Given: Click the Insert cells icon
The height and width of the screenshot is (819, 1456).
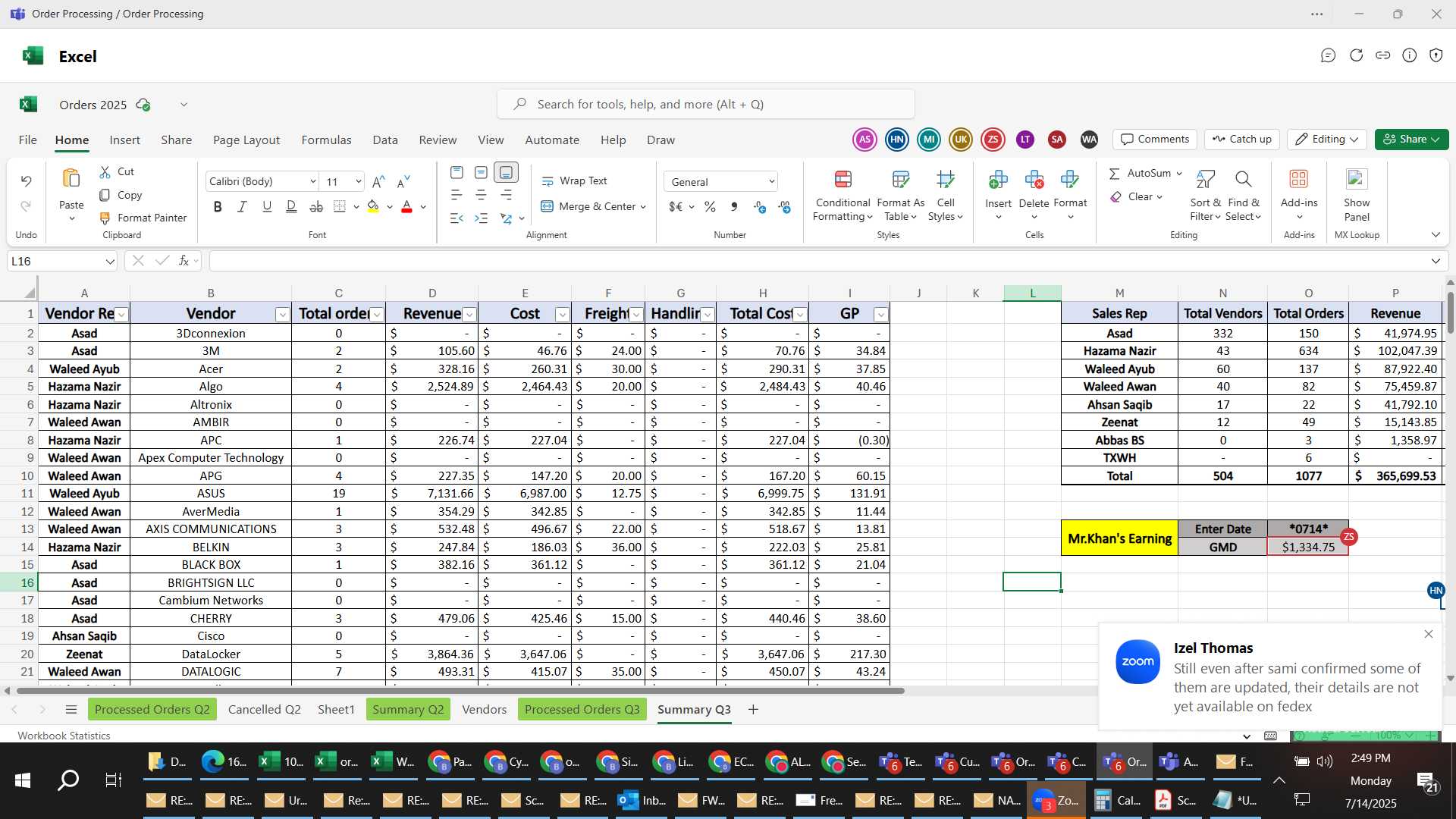Looking at the screenshot, I should pyautogui.click(x=998, y=179).
